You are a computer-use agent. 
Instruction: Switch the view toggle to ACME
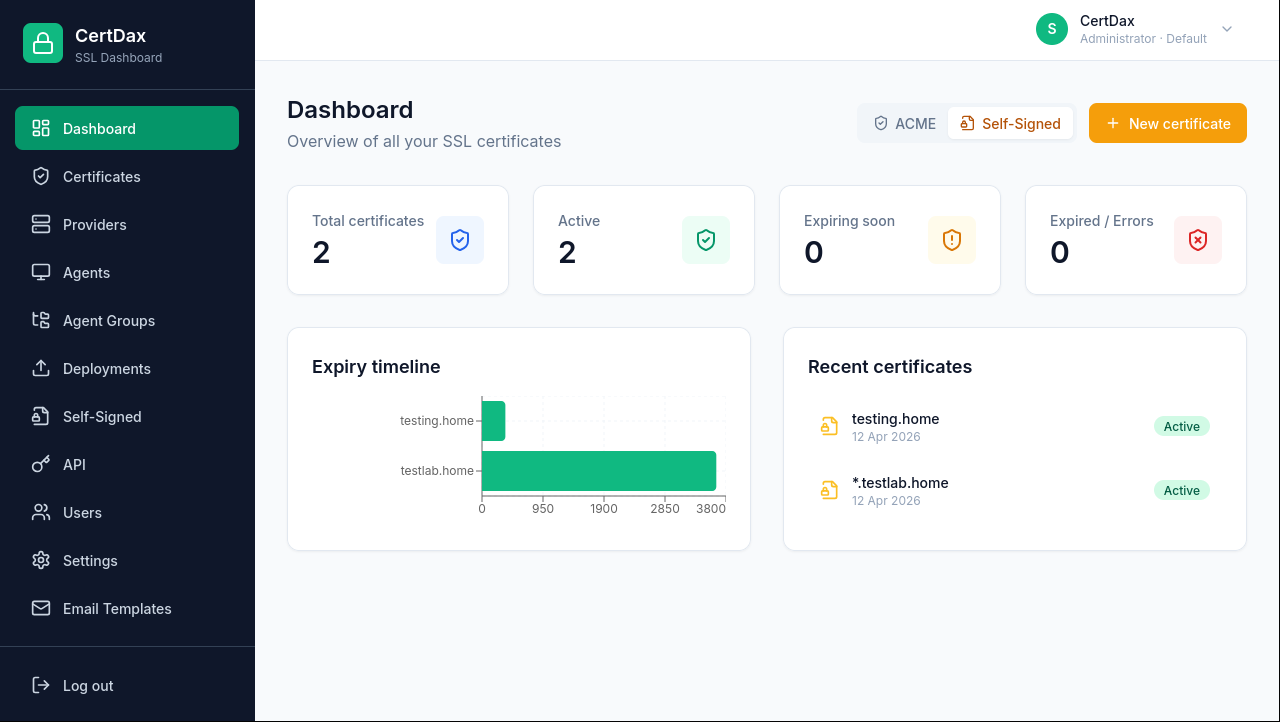(905, 124)
